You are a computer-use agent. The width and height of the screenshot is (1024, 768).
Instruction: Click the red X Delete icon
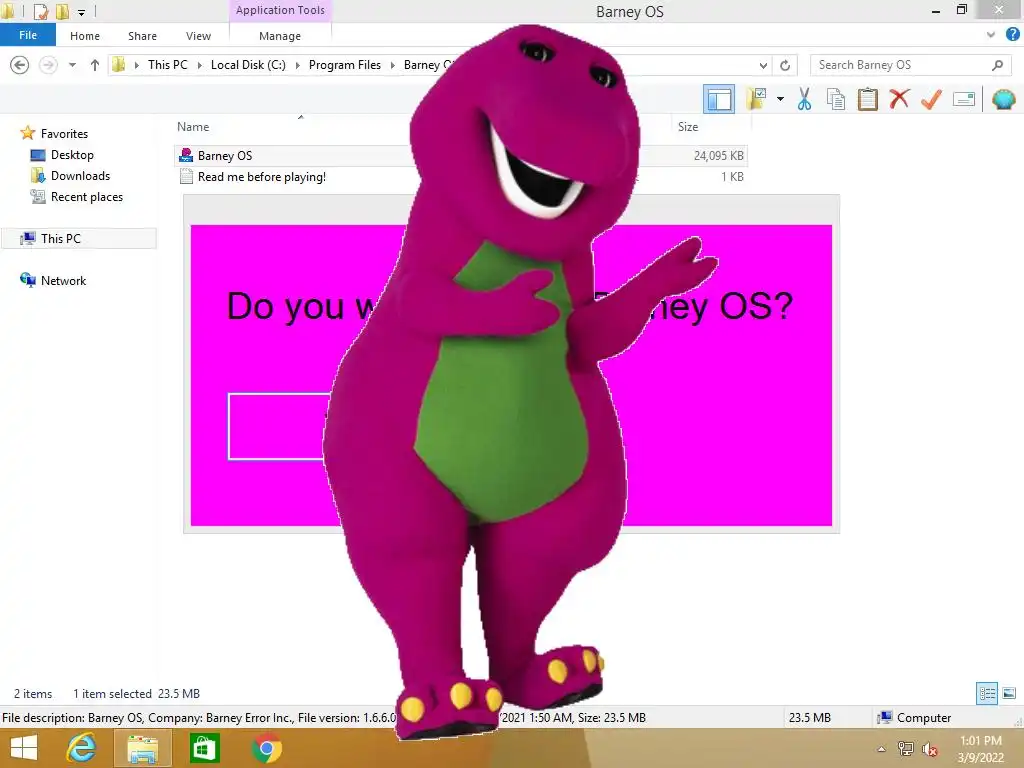pos(899,99)
